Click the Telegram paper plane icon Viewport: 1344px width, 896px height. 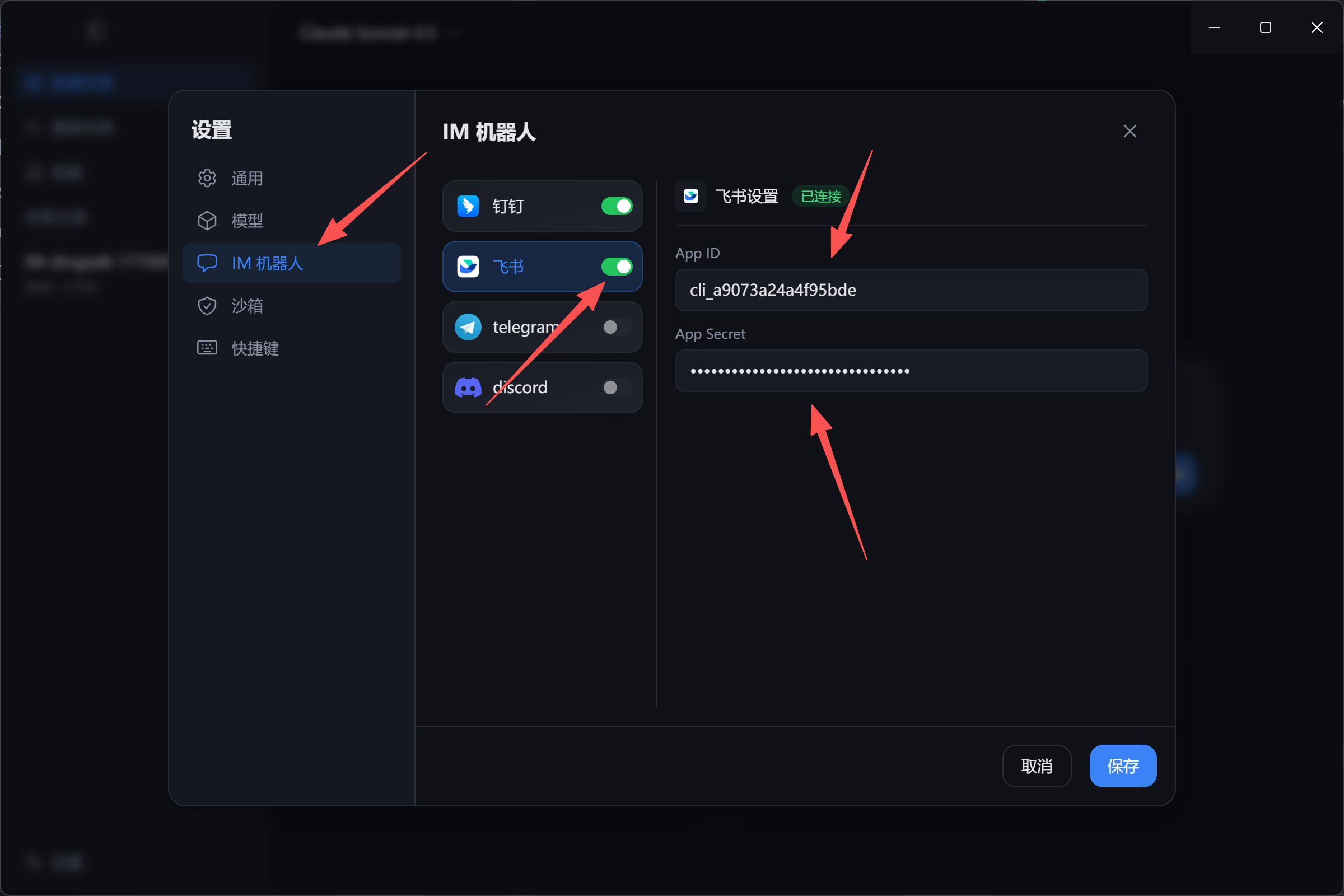point(468,327)
